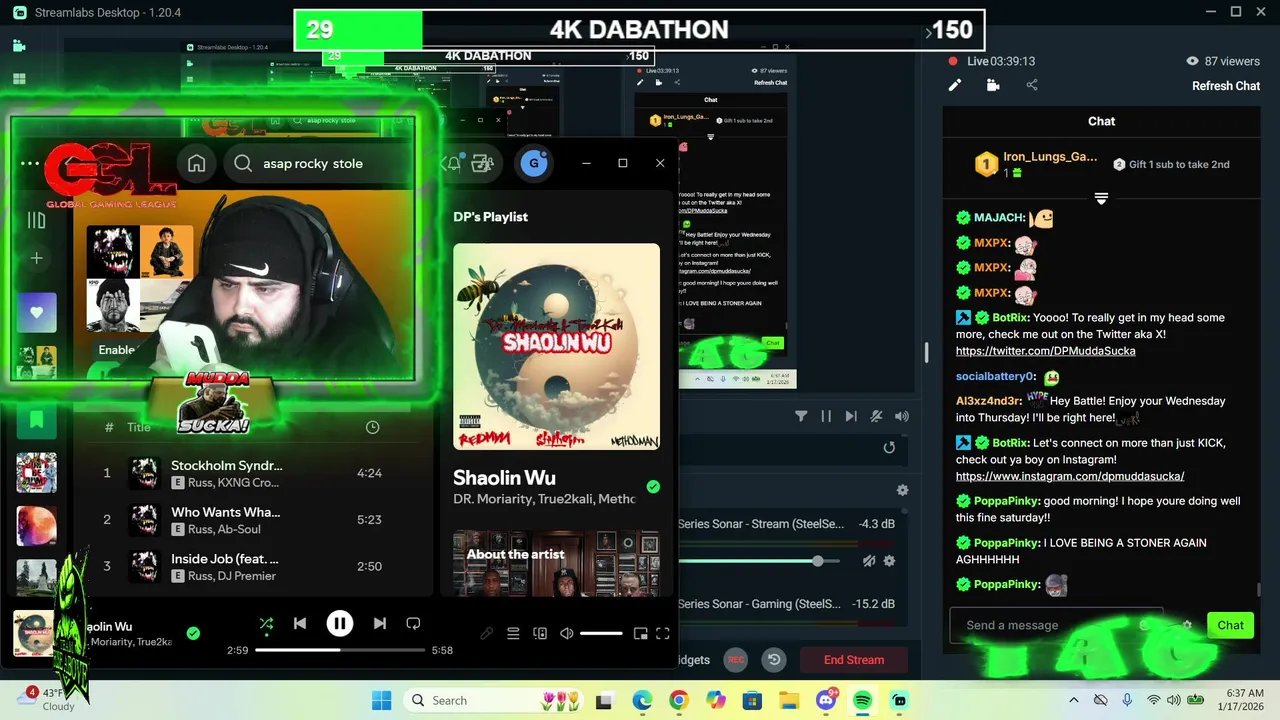
Task: Skip alert in Streamlabs events
Action: 851,416
